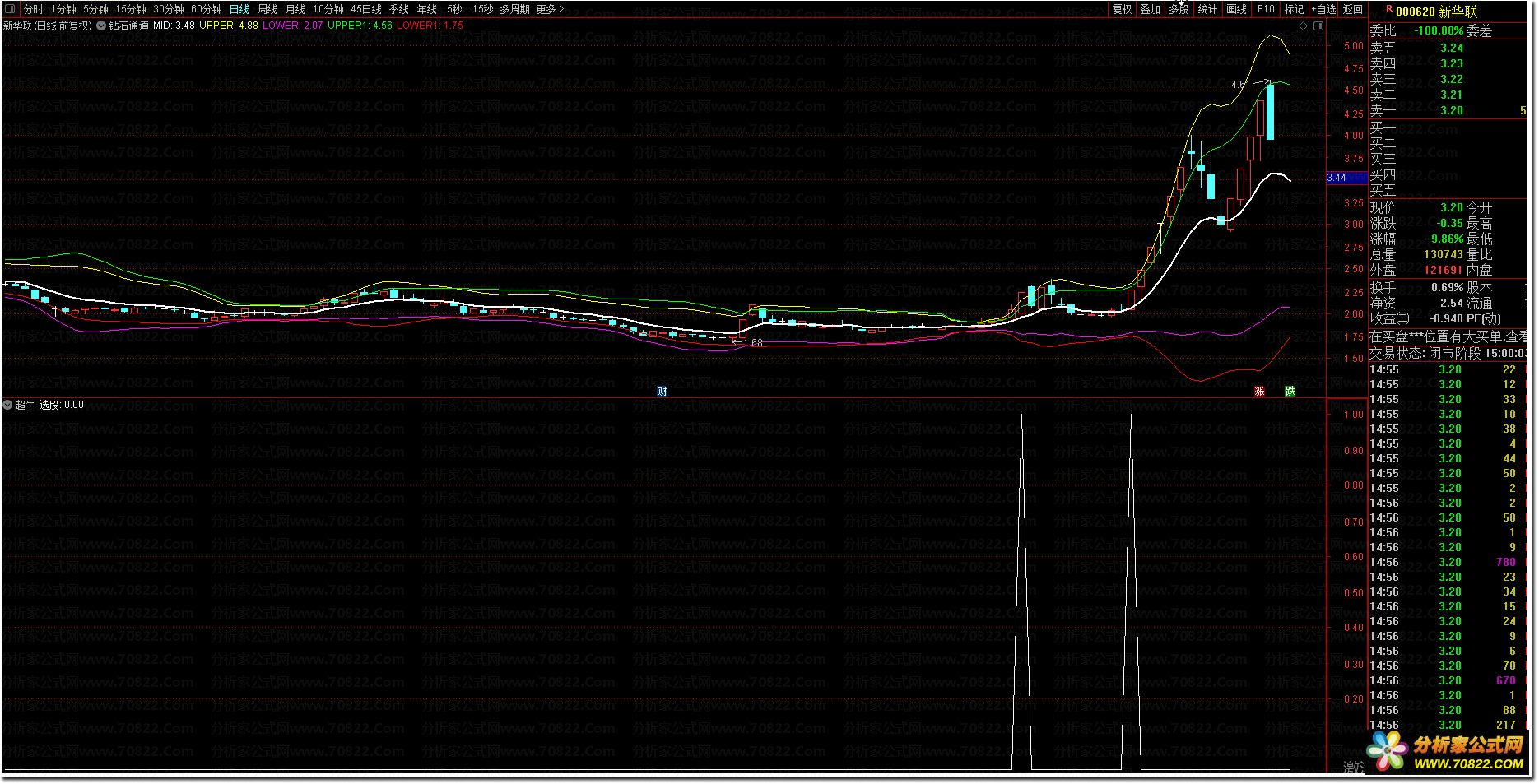Switch to the 分时 intraday tab

tap(34, 9)
